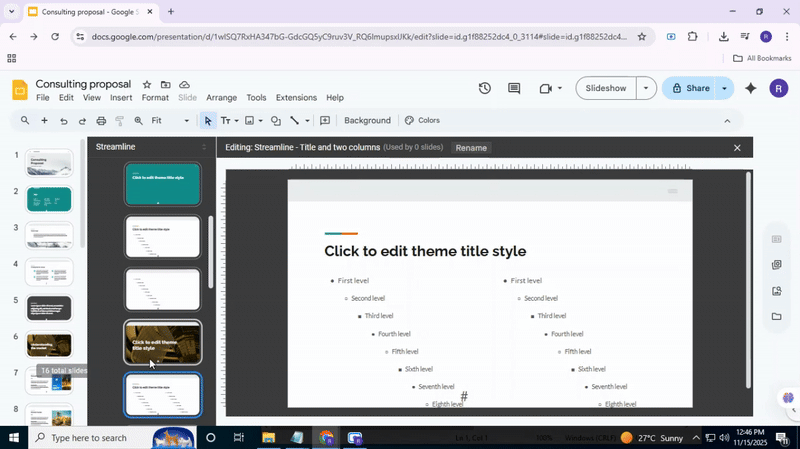800x449 pixels.
Task: Click the undo arrow icon
Action: (x=64, y=121)
